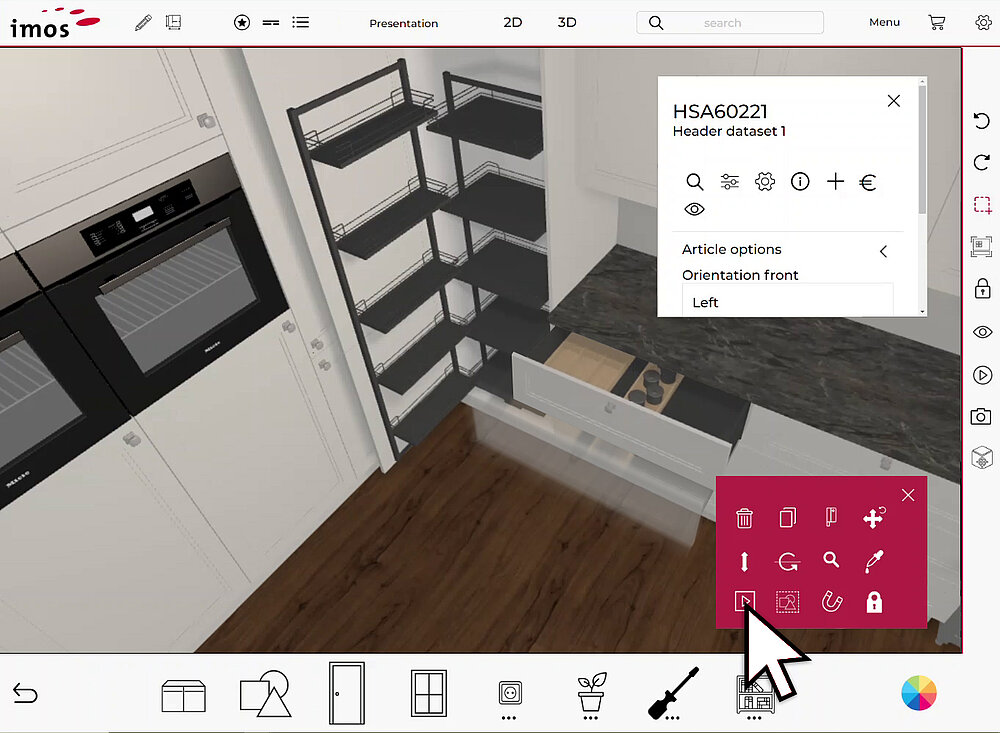Click the rotate icon in the red menu
This screenshot has width=1000, height=733.
tap(787, 561)
